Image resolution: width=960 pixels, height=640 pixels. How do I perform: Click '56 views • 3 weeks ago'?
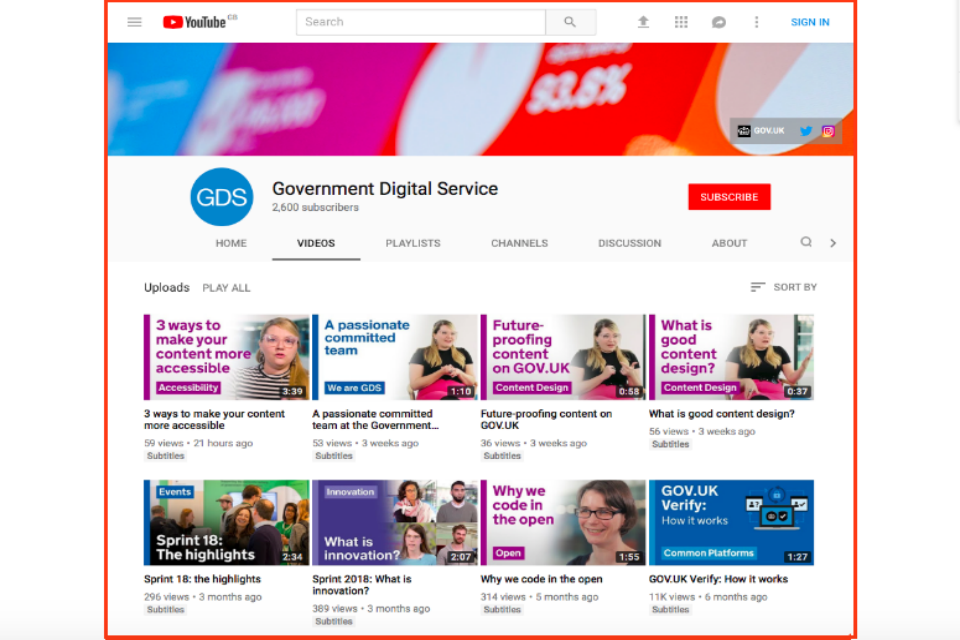(x=702, y=431)
